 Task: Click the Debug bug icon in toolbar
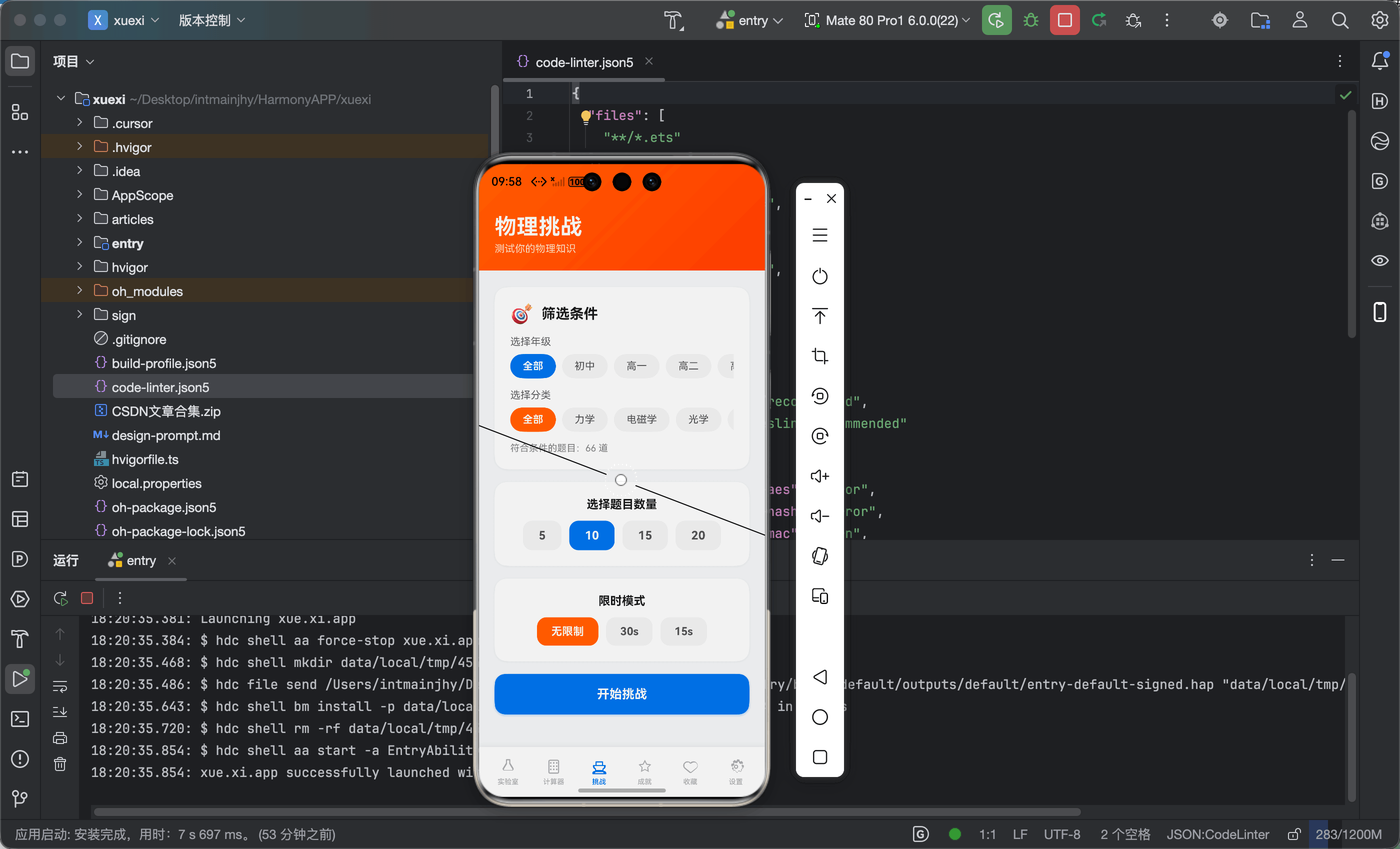(1030, 20)
